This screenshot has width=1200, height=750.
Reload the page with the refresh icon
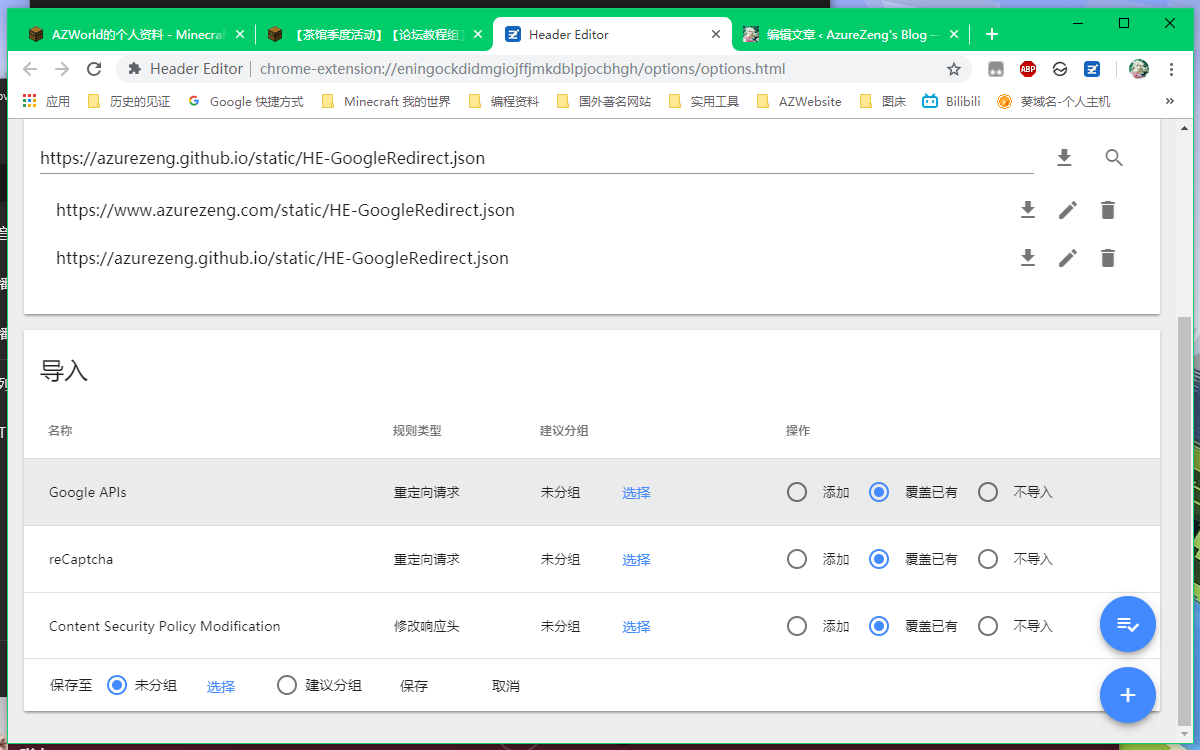95,69
